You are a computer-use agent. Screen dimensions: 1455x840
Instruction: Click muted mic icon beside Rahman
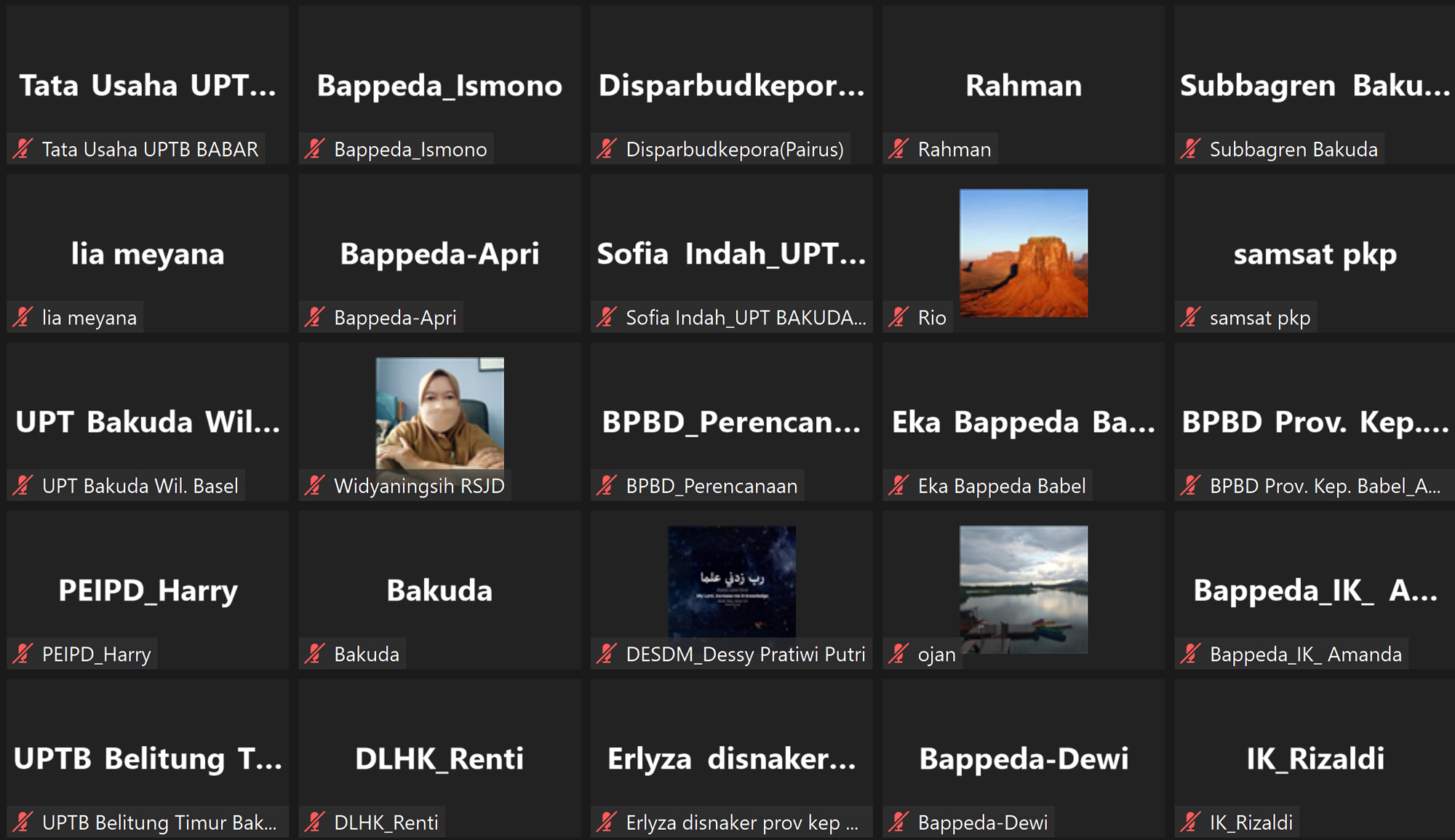pyautogui.click(x=898, y=149)
